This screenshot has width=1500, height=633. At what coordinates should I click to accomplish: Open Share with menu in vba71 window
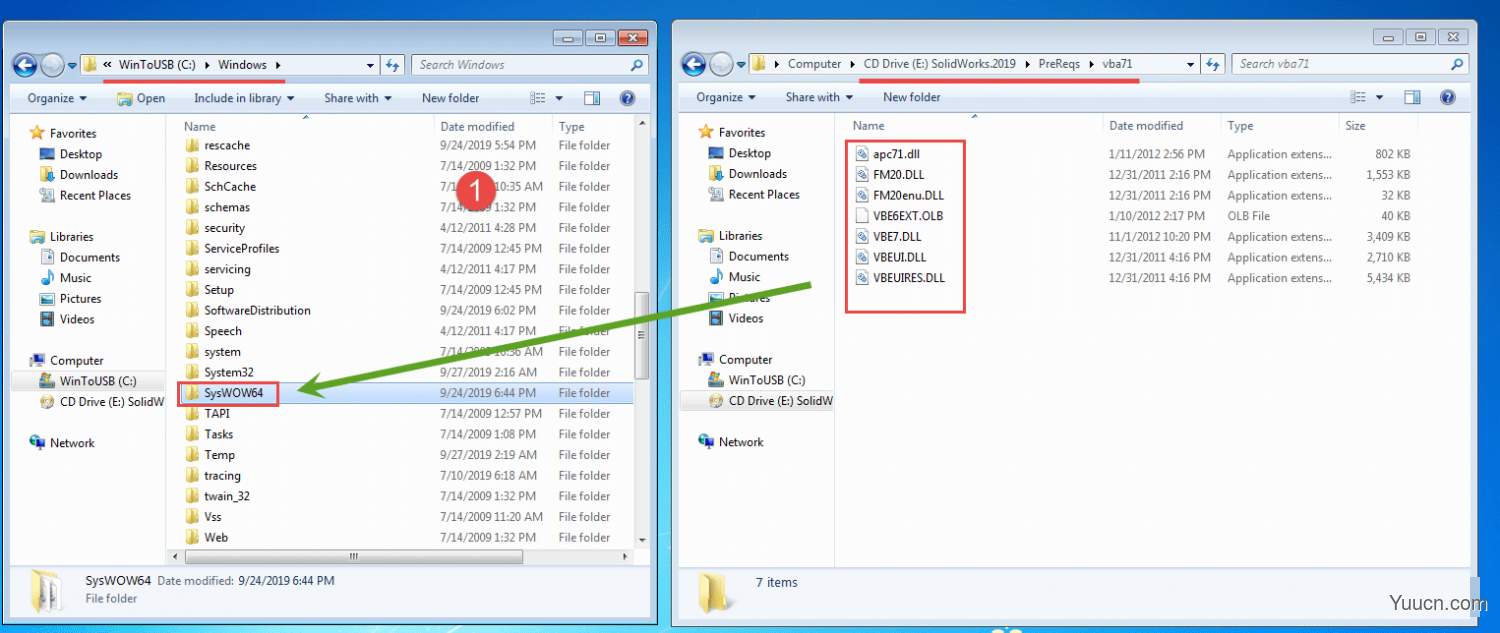[x=818, y=97]
